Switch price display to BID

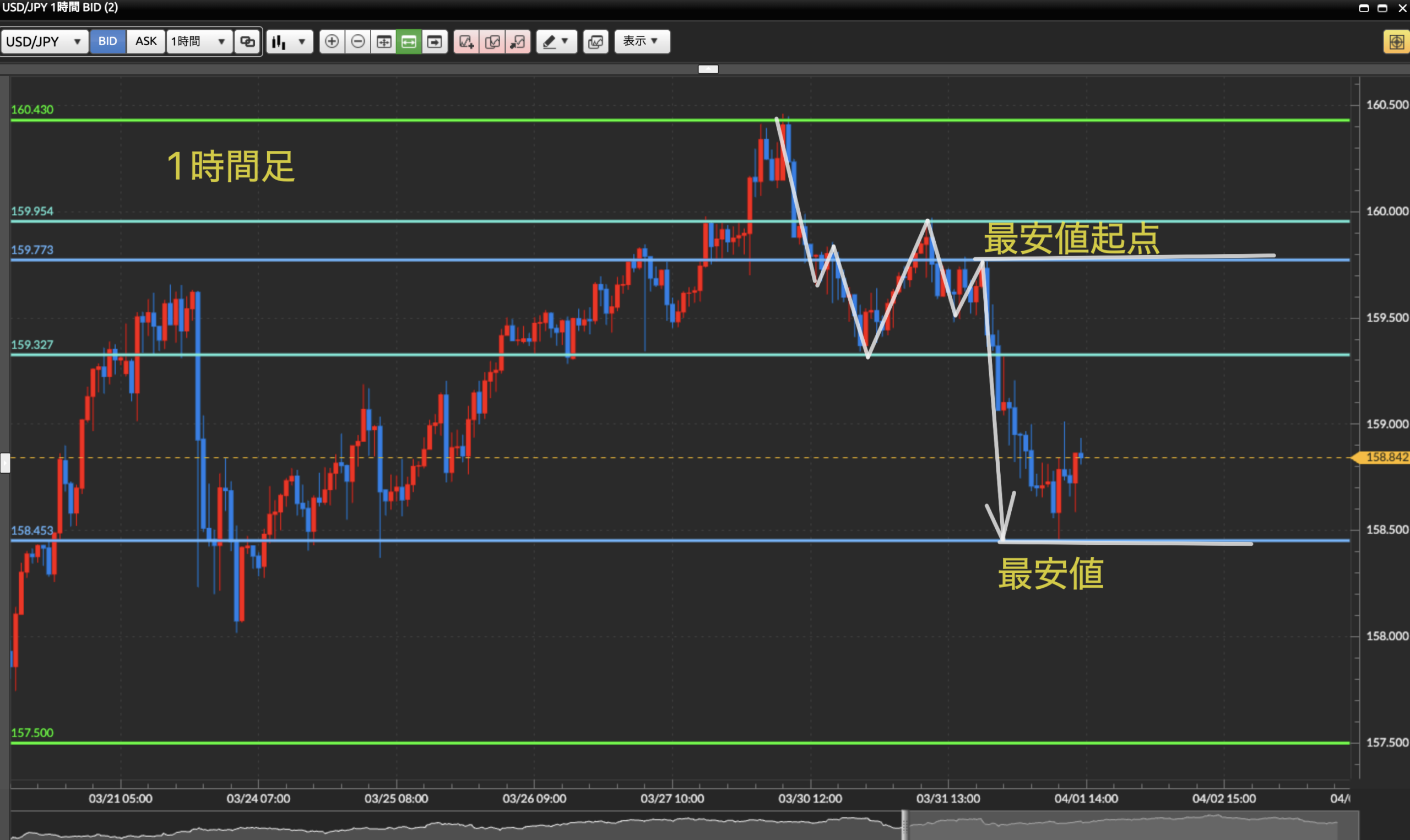click(x=107, y=41)
